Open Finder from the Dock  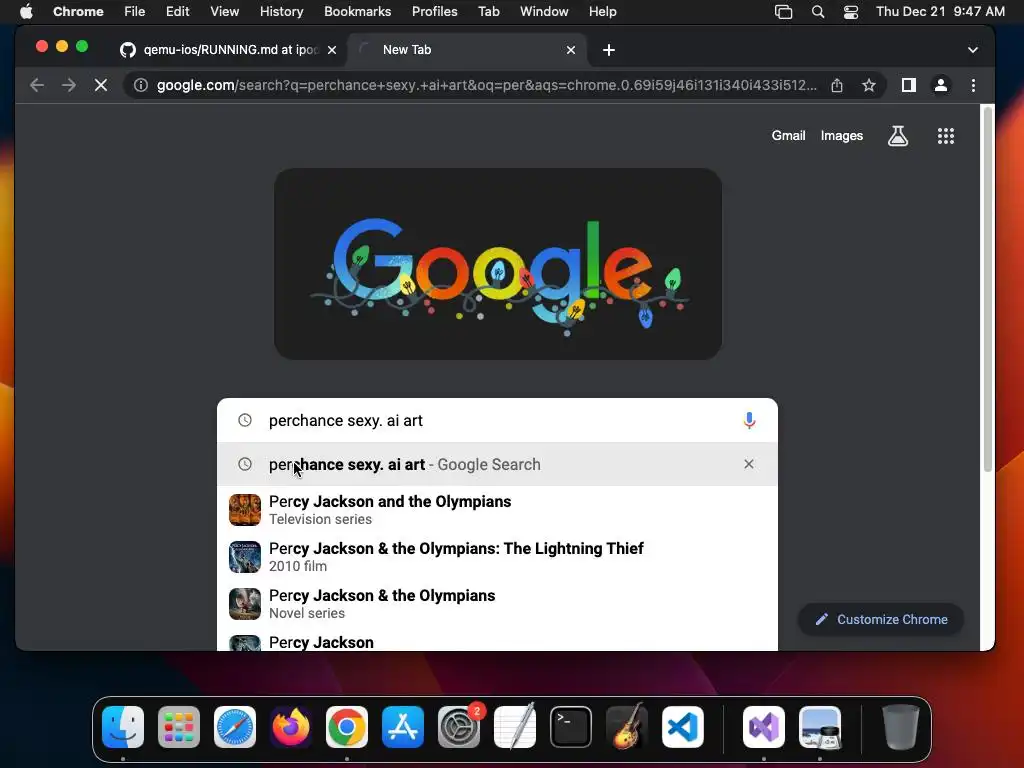click(x=123, y=727)
